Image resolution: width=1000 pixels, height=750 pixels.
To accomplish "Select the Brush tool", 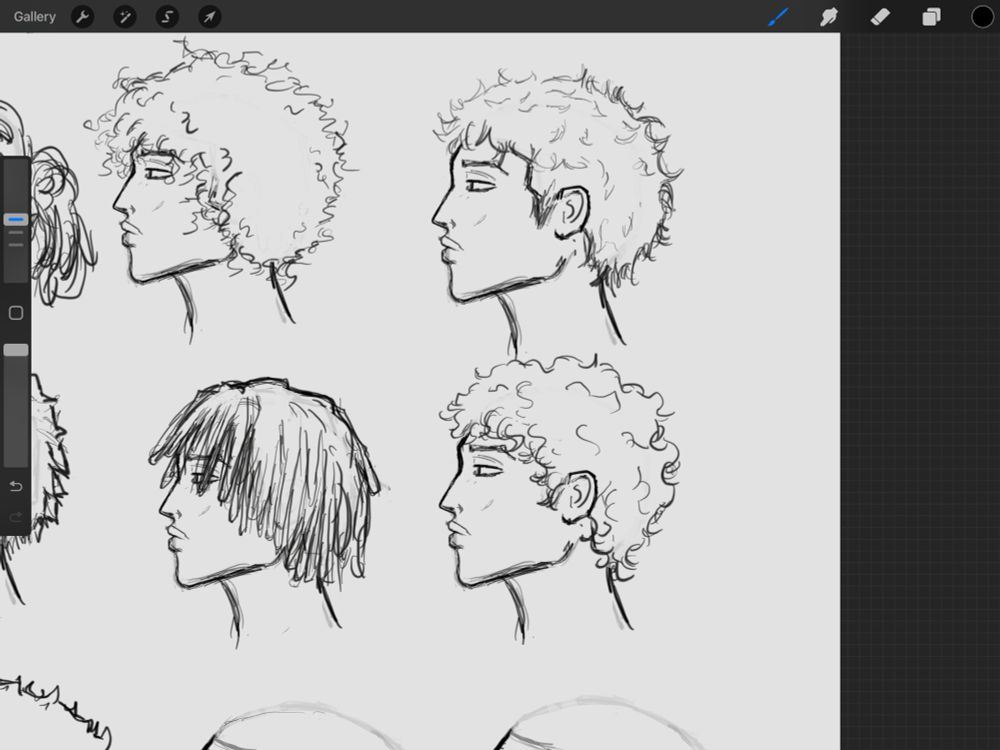I will 778,17.
